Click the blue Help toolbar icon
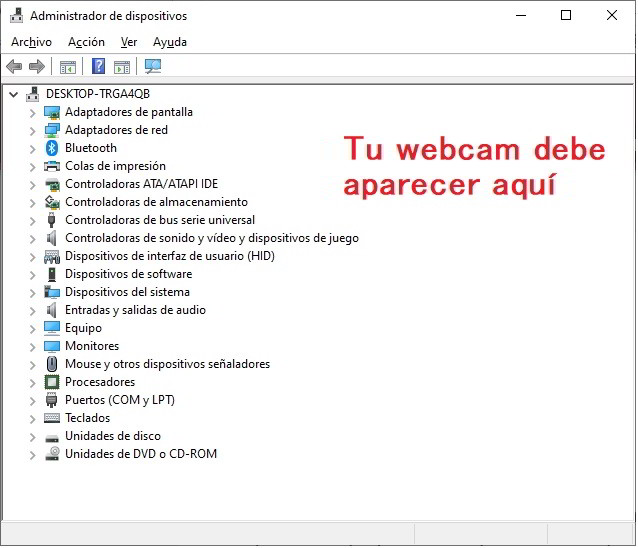The width and height of the screenshot is (638, 548). coord(98,67)
